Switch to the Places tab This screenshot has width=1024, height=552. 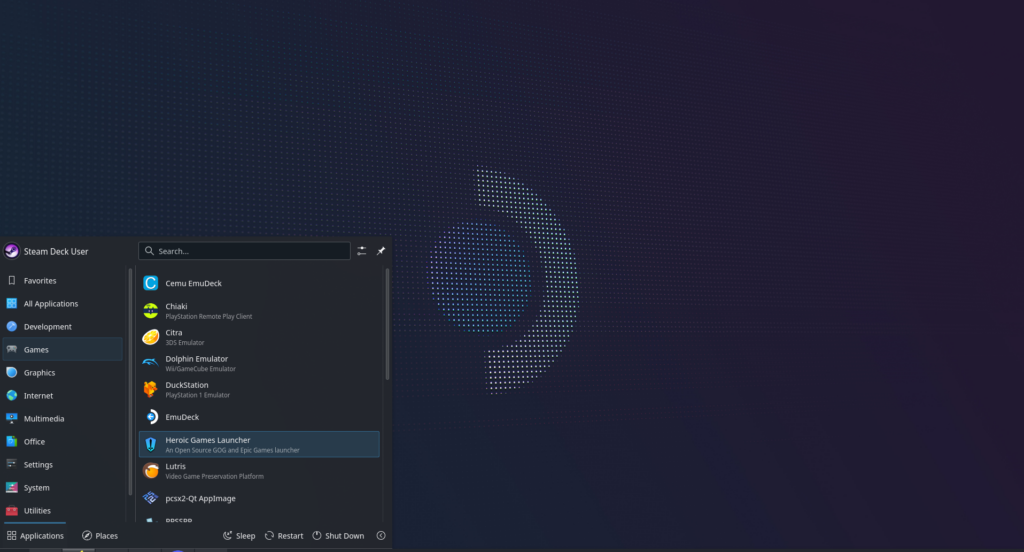tap(100, 536)
